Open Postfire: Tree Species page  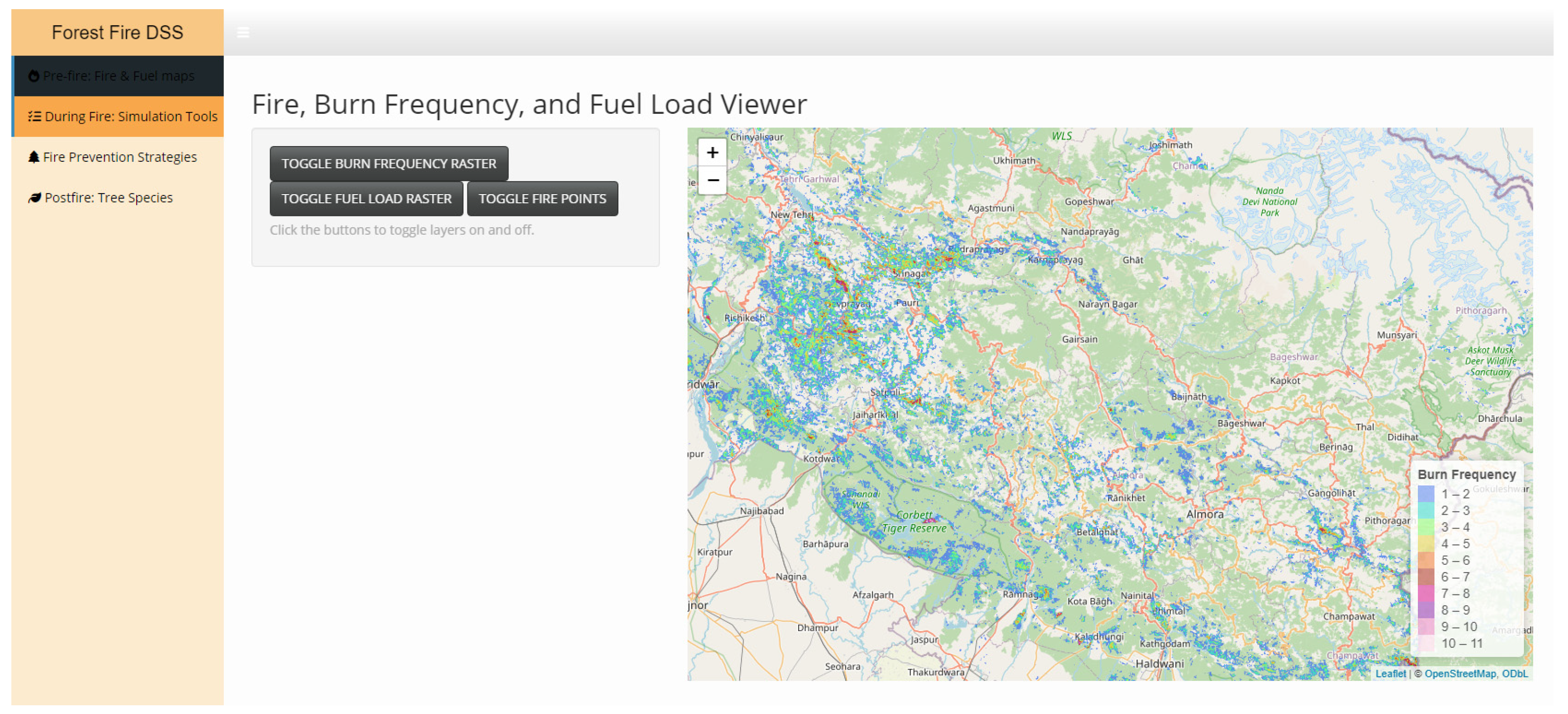(x=108, y=198)
